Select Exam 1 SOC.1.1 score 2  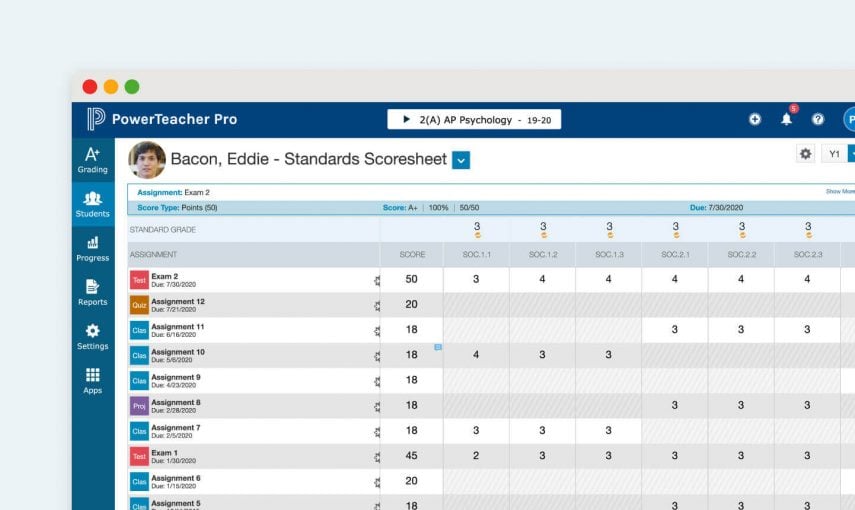click(476, 455)
